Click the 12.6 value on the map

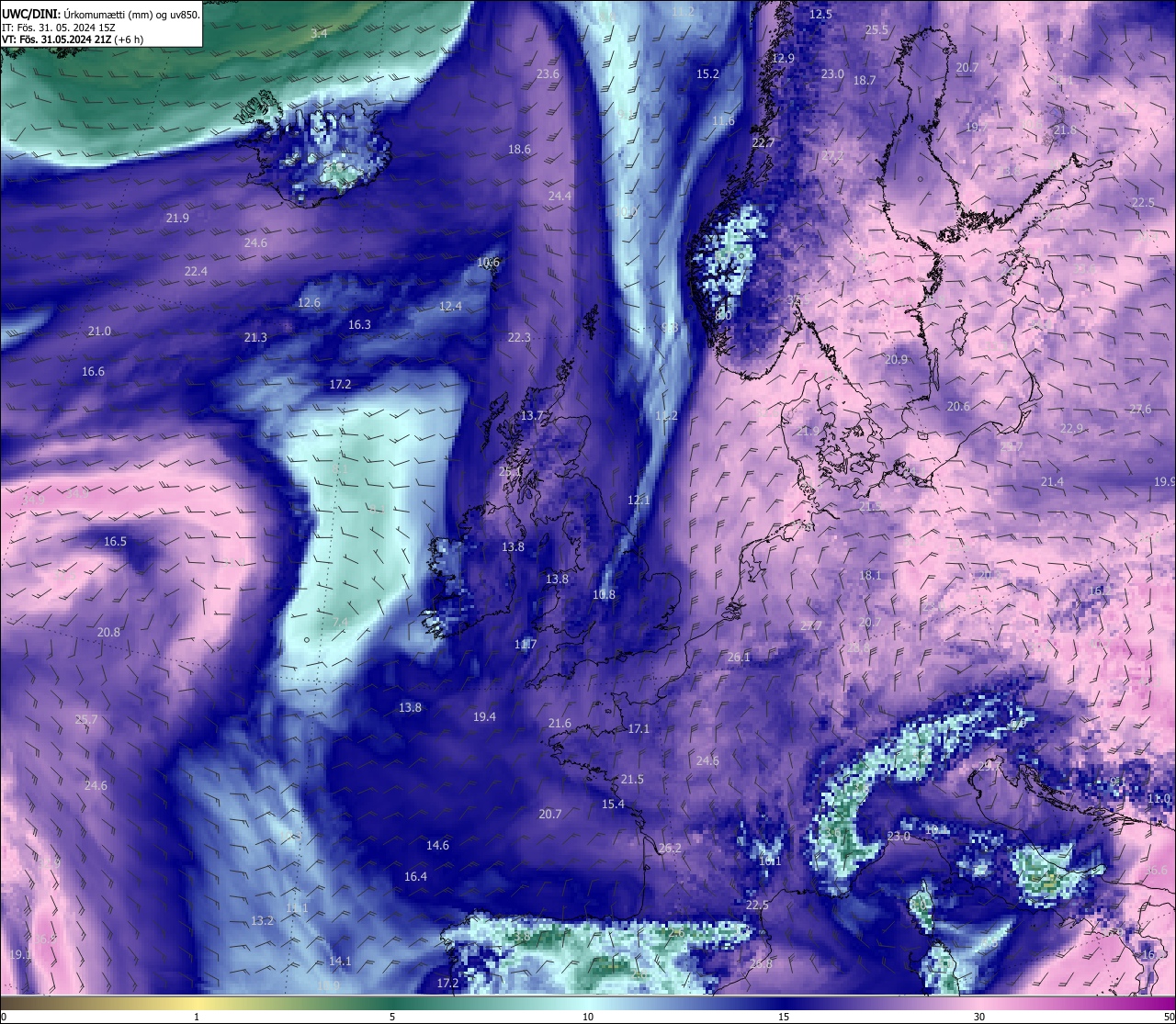click(x=310, y=303)
